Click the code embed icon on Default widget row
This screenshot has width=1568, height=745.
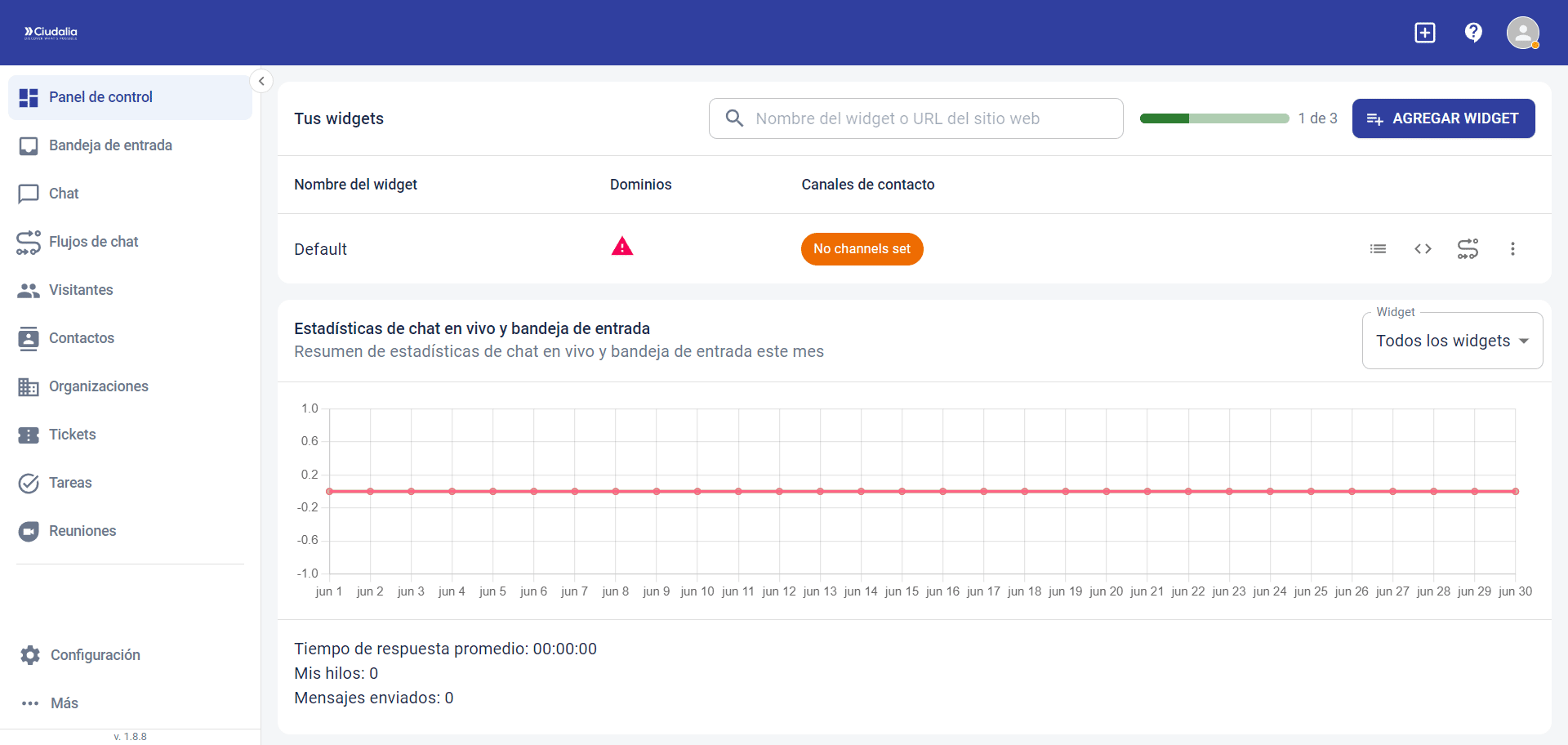(x=1423, y=248)
